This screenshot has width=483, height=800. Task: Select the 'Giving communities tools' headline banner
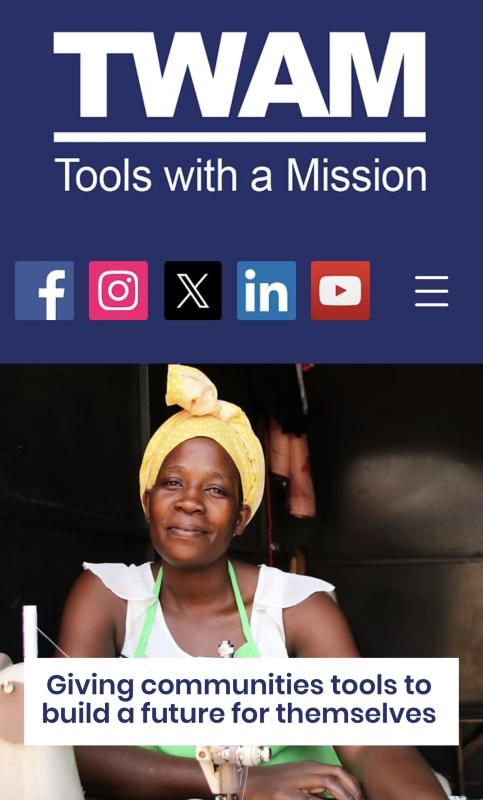coord(241,702)
